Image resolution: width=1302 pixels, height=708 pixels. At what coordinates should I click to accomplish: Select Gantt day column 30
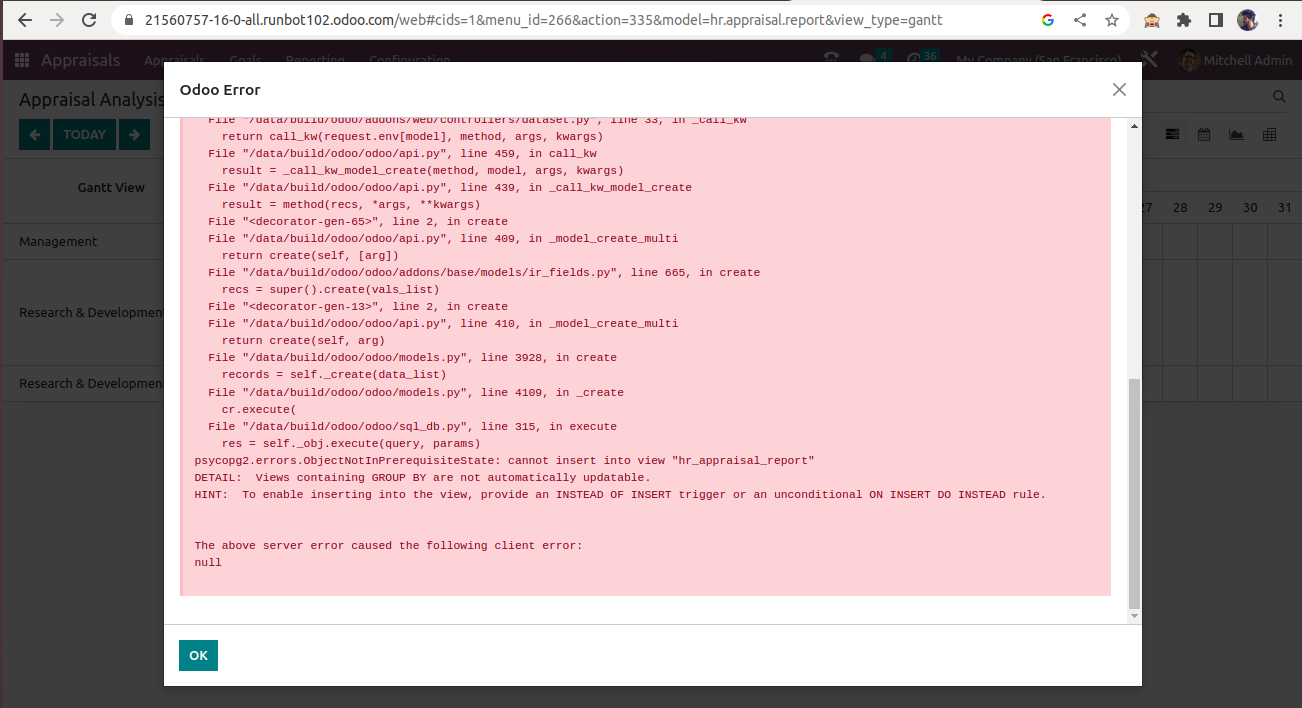(1250, 208)
